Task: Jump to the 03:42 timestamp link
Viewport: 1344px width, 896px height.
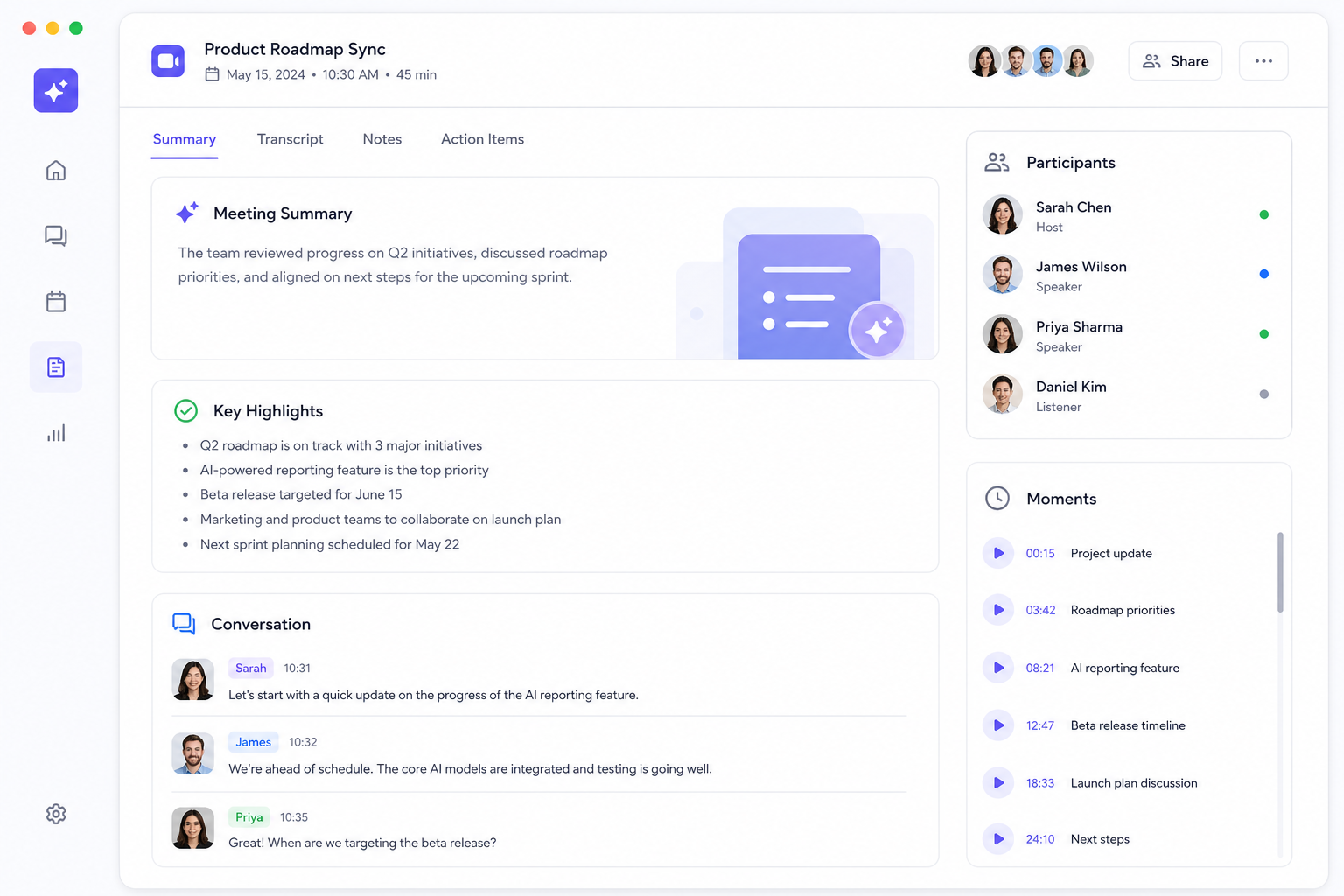Action: point(1040,610)
